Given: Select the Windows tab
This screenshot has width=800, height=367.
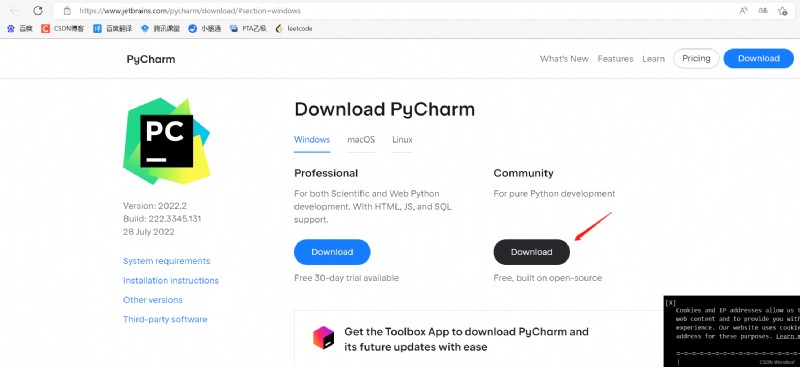Looking at the screenshot, I should pos(312,140).
